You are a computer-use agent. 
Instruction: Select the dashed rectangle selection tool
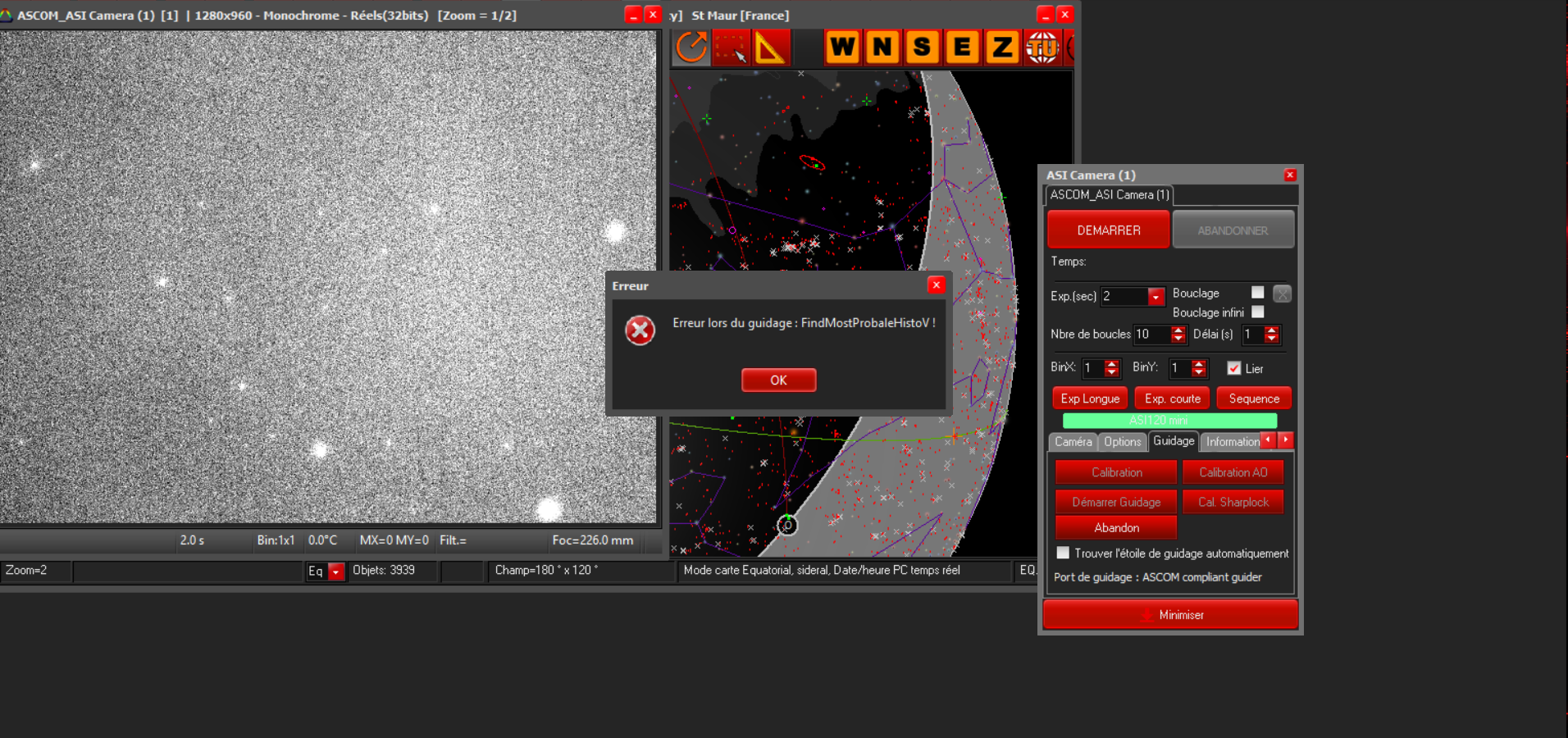[x=731, y=48]
